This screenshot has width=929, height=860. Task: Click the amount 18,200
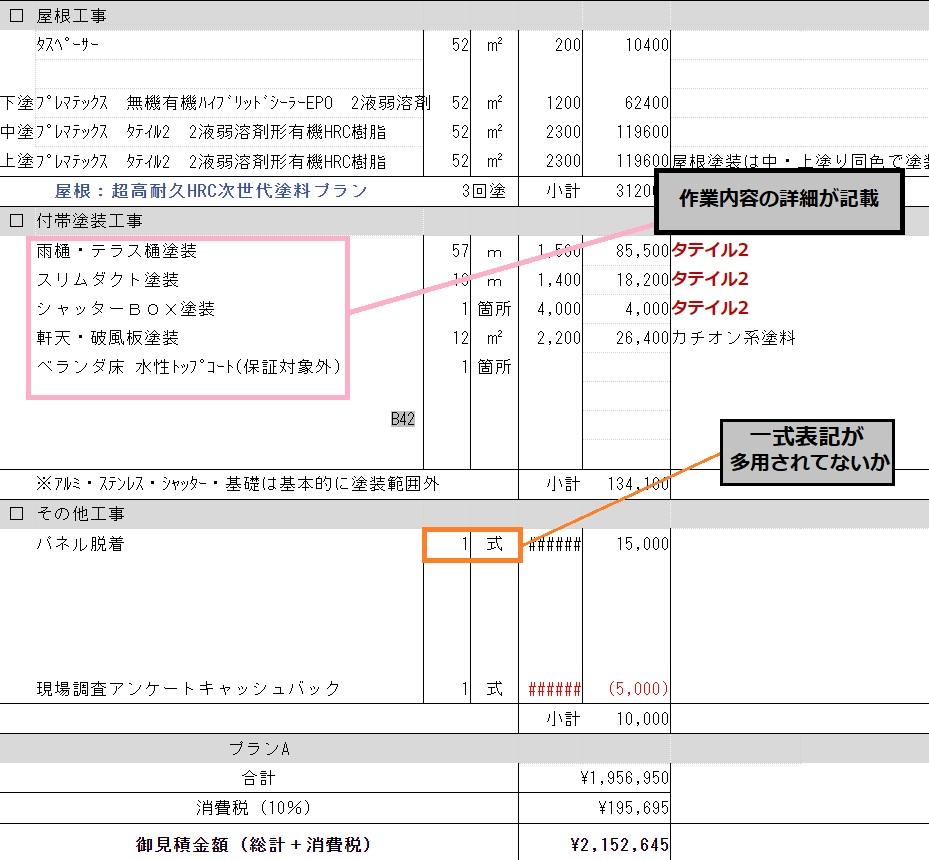pyautogui.click(x=642, y=280)
